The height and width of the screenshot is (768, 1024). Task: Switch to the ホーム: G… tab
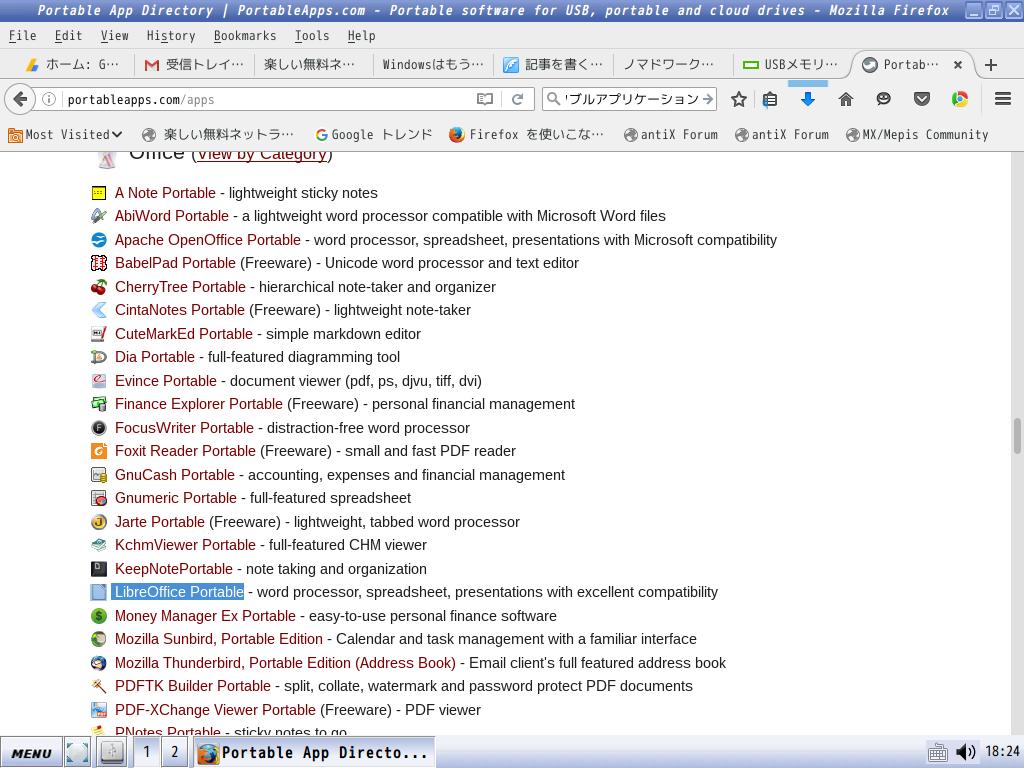point(72,65)
